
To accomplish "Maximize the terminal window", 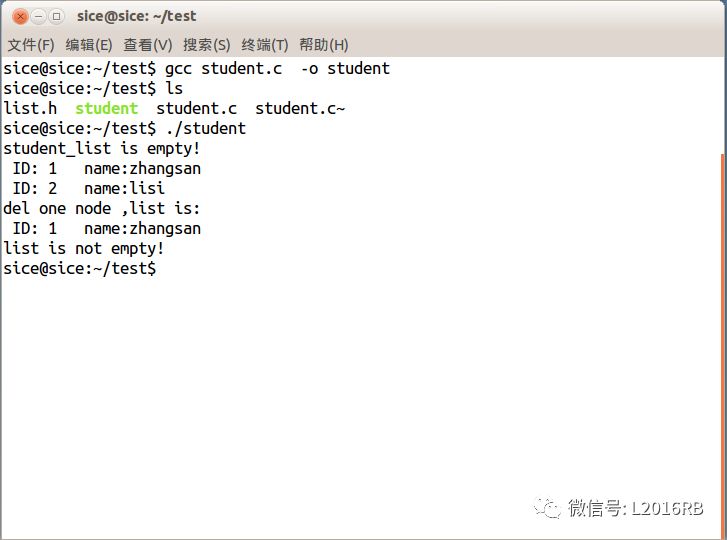I will (56, 16).
